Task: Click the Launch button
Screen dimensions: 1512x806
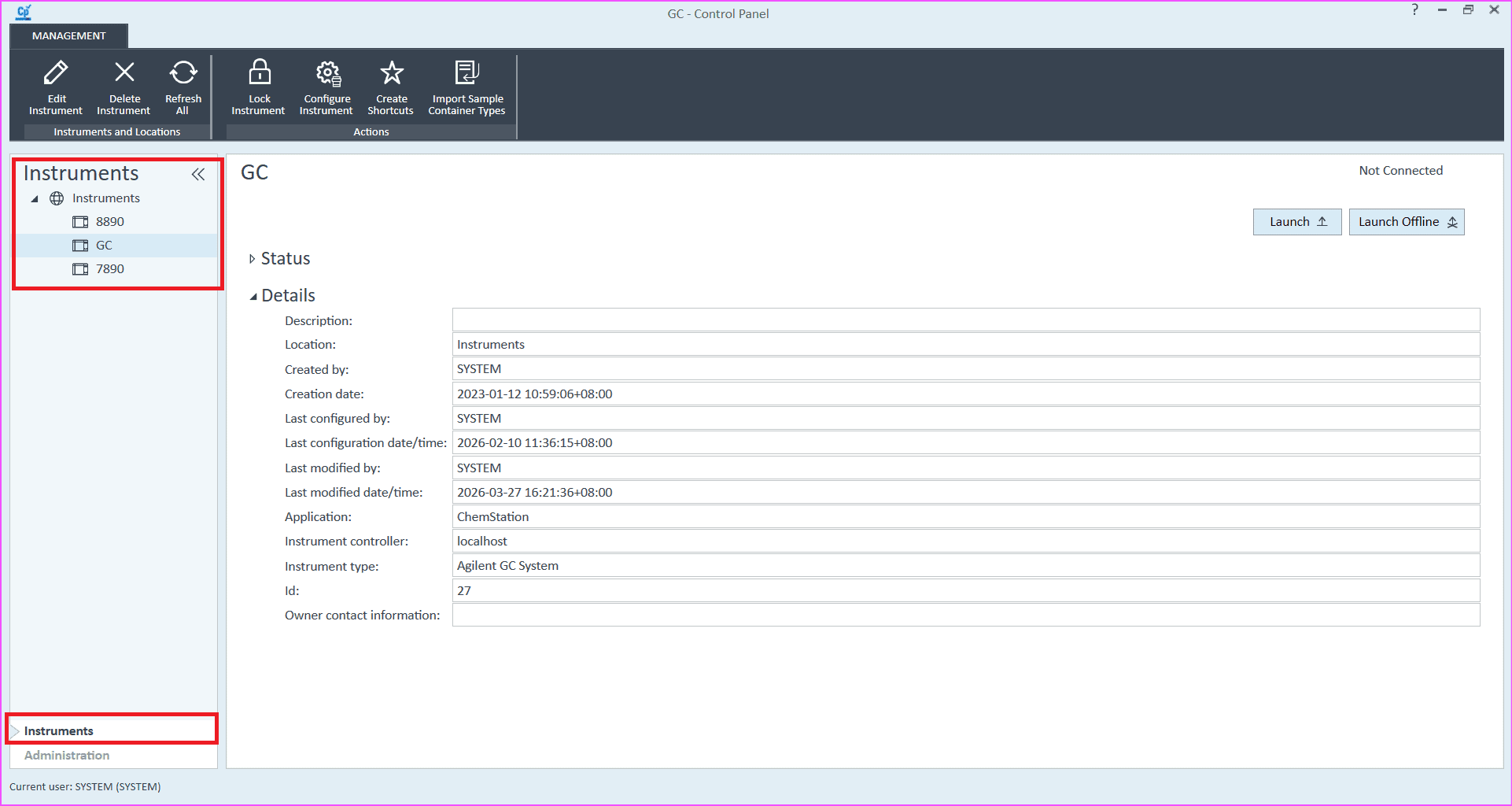Action: click(1297, 222)
